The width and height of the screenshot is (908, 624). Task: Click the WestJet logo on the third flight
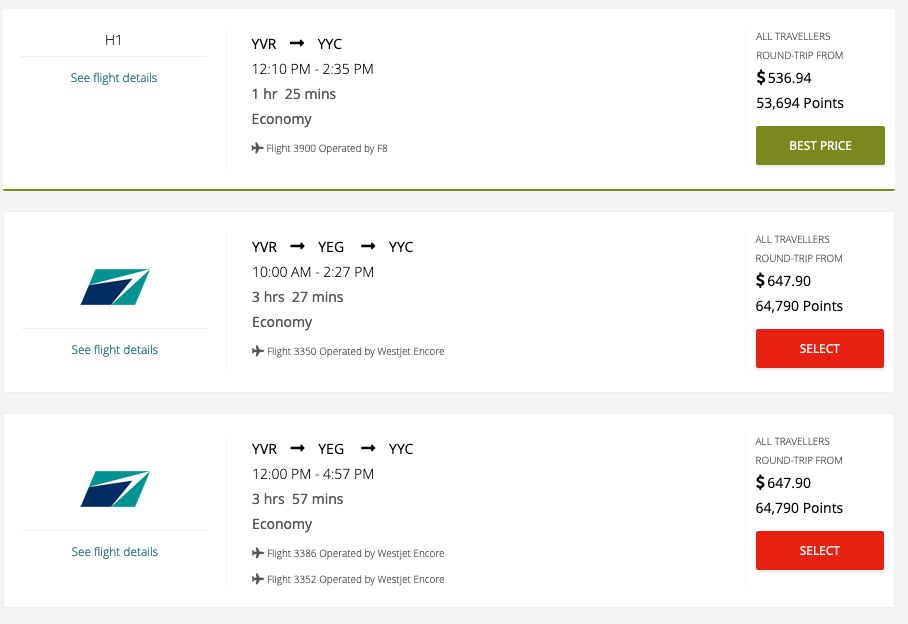pyautogui.click(x=114, y=489)
